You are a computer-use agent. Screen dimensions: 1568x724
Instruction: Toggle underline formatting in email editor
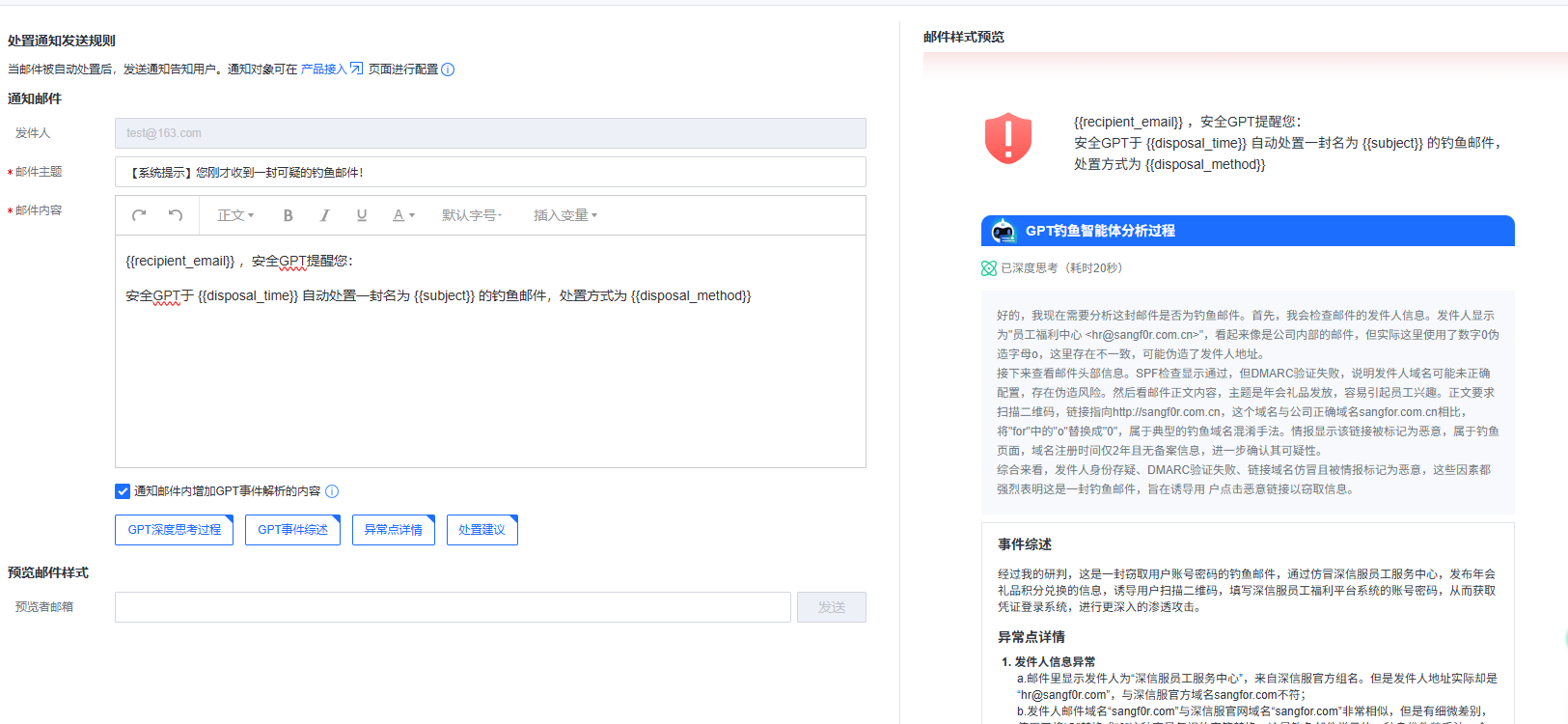tap(362, 215)
